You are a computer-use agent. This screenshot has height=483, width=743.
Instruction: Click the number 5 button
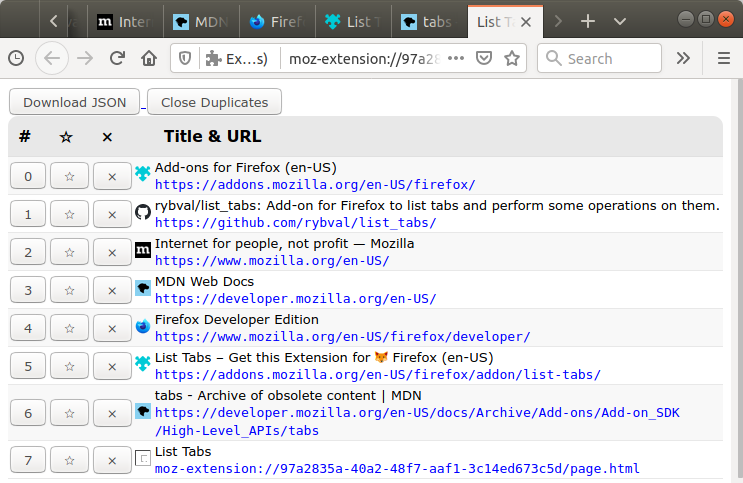pyautogui.click(x=28, y=366)
